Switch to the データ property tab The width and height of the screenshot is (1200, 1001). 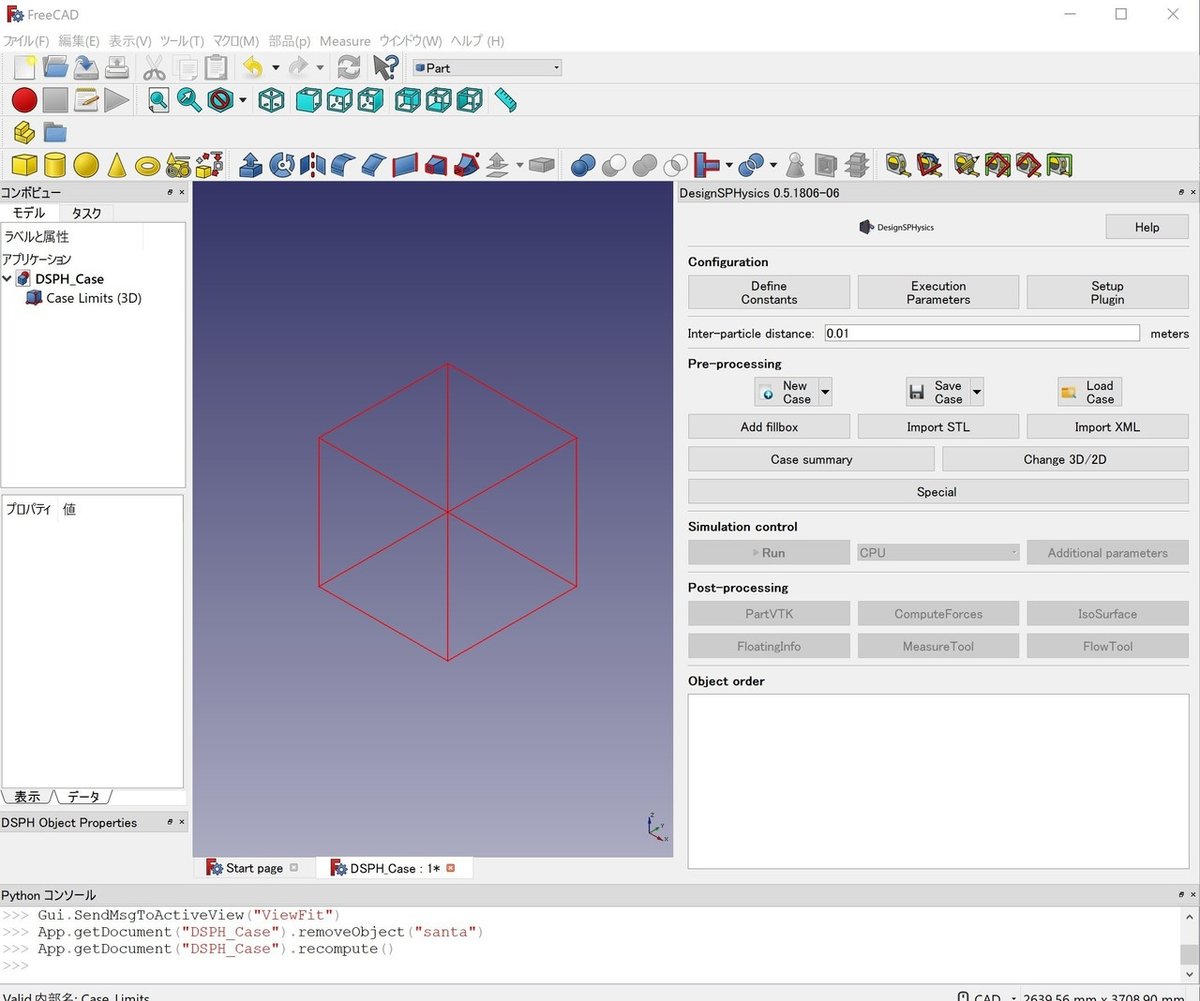pyautogui.click(x=83, y=797)
